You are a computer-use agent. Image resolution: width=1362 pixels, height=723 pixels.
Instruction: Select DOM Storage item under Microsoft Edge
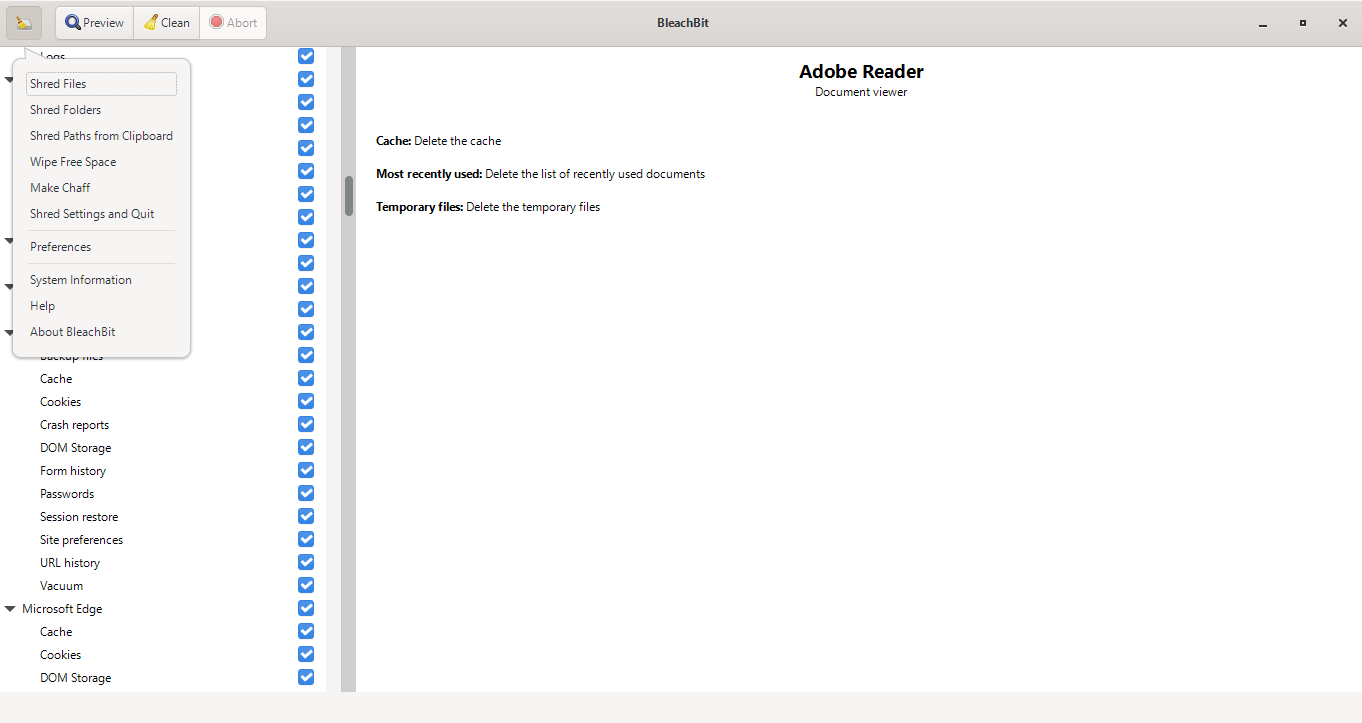[x=75, y=678]
